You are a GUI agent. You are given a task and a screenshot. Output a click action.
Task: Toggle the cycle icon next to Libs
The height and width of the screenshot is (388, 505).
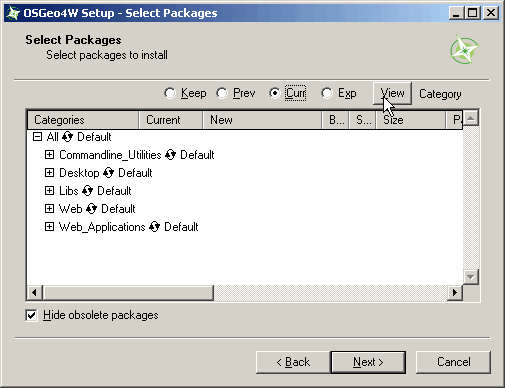click(x=87, y=191)
